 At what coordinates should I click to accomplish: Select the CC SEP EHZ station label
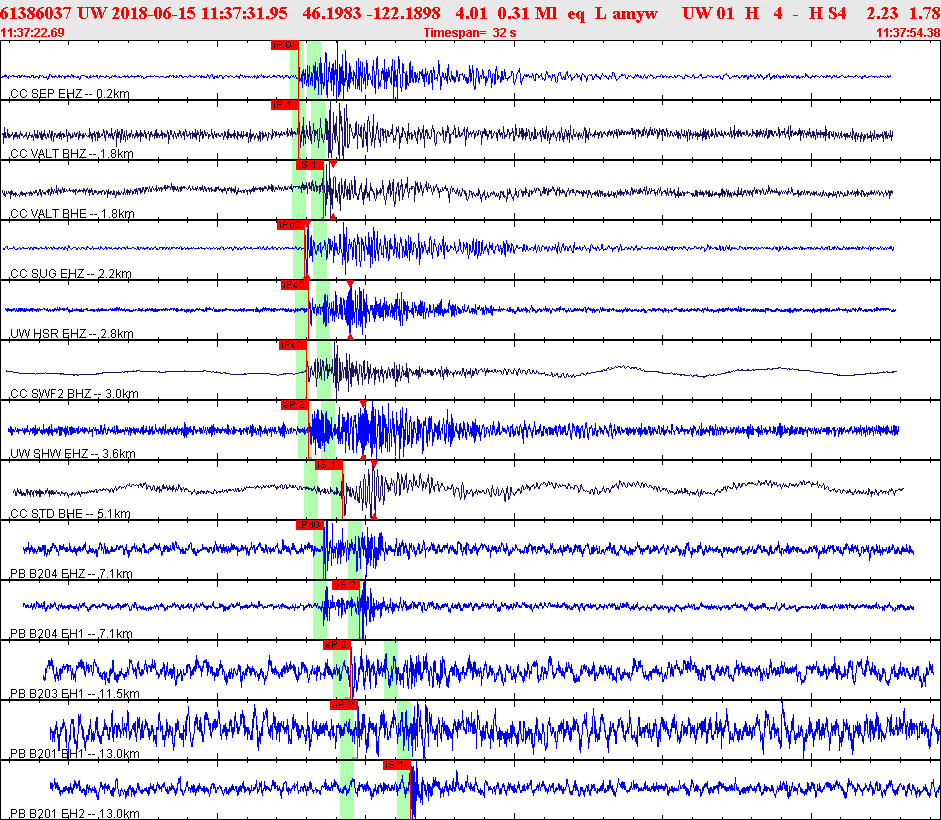69,94
